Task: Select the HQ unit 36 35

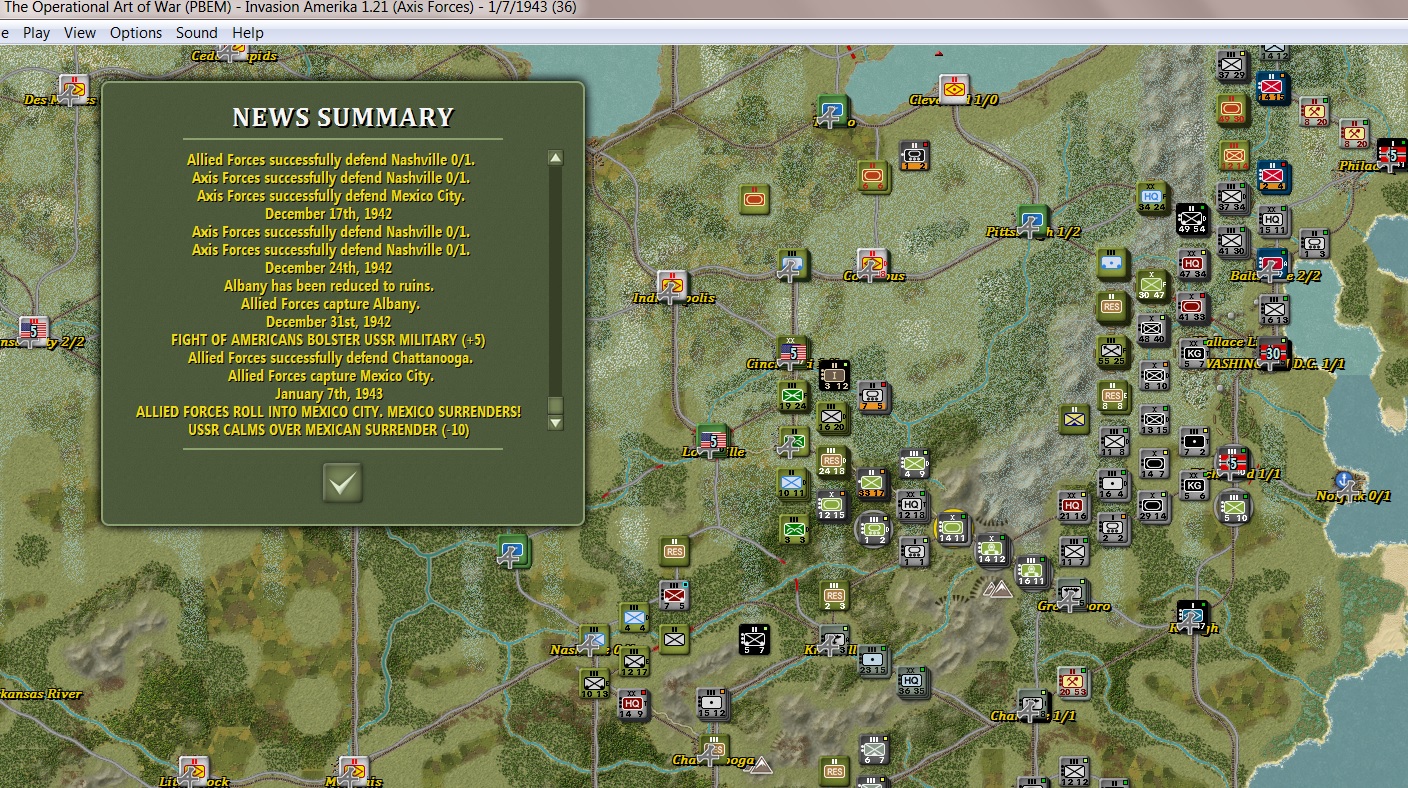Action: tap(911, 682)
